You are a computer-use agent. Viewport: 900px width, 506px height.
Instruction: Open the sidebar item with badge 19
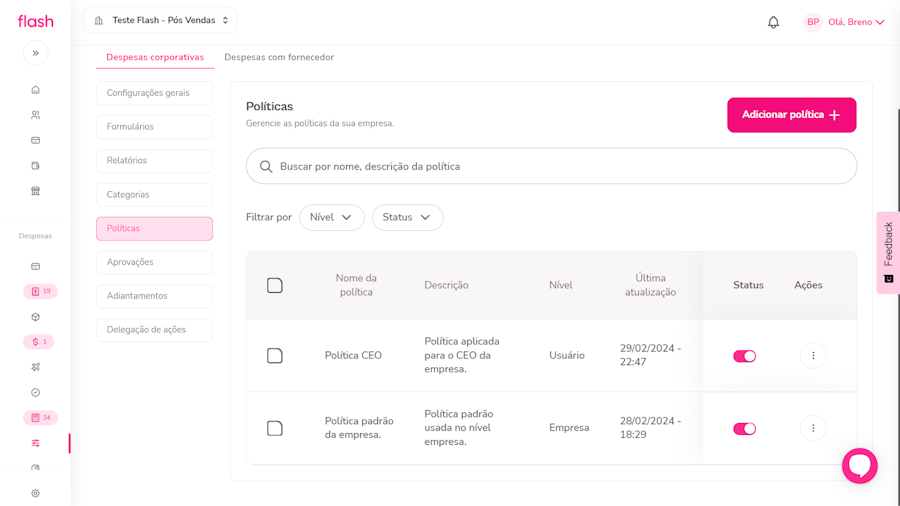pos(40,292)
